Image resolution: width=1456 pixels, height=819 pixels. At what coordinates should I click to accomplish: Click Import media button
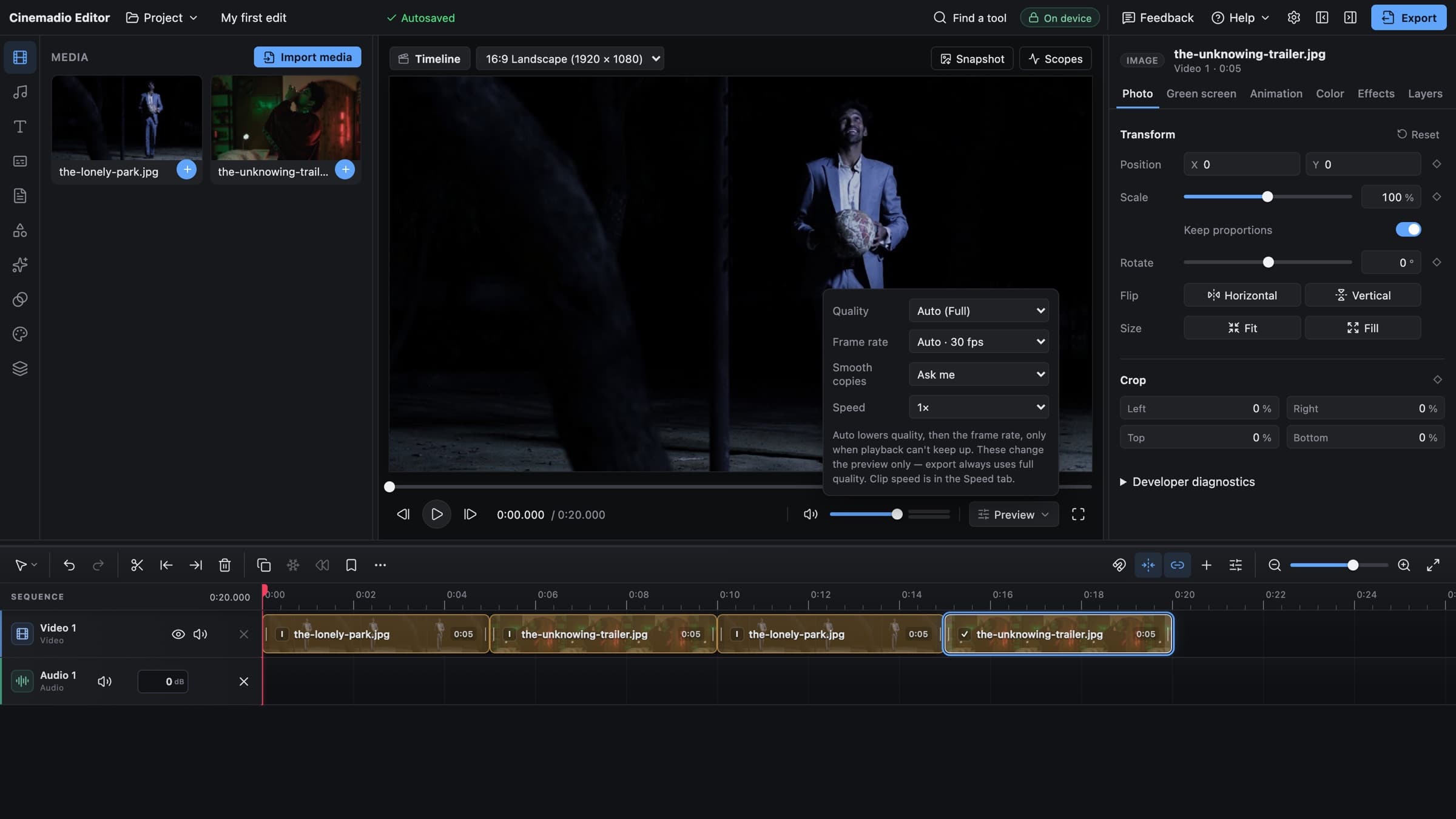[x=308, y=57]
